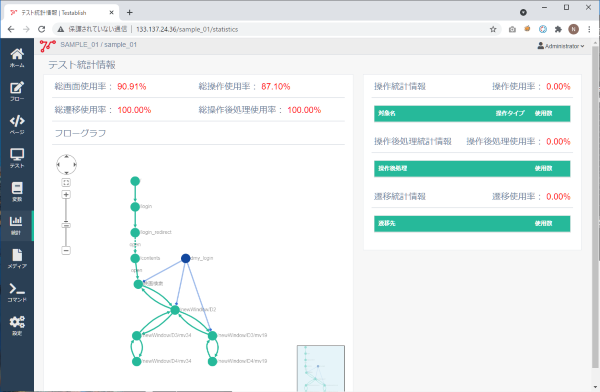
Task: Pan the flow graph up with navigation arrow
Action: (67, 156)
